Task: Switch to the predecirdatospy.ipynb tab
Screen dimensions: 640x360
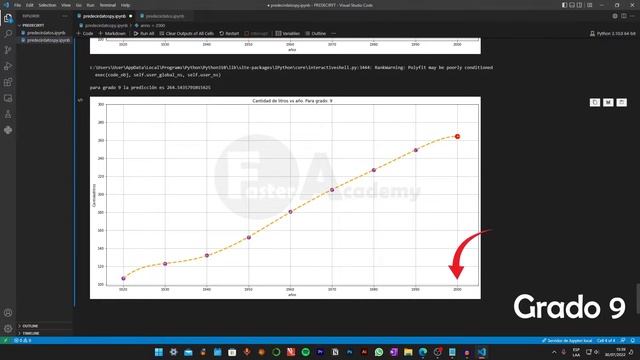Action: click(104, 16)
